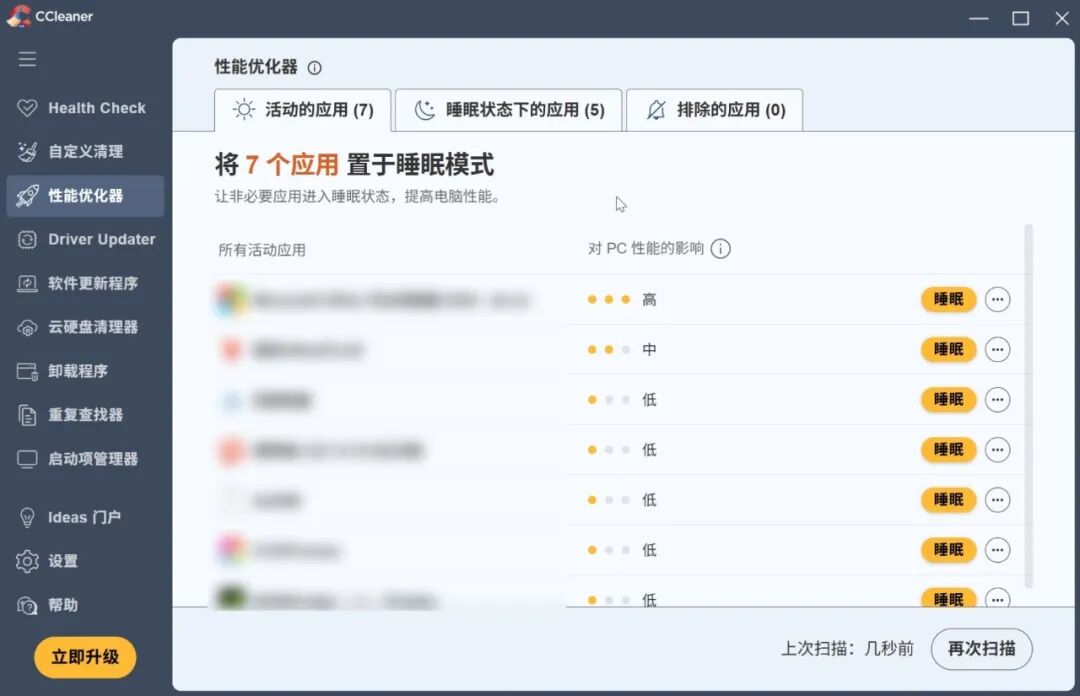Open the more options menu for the high-impact app

(997, 300)
